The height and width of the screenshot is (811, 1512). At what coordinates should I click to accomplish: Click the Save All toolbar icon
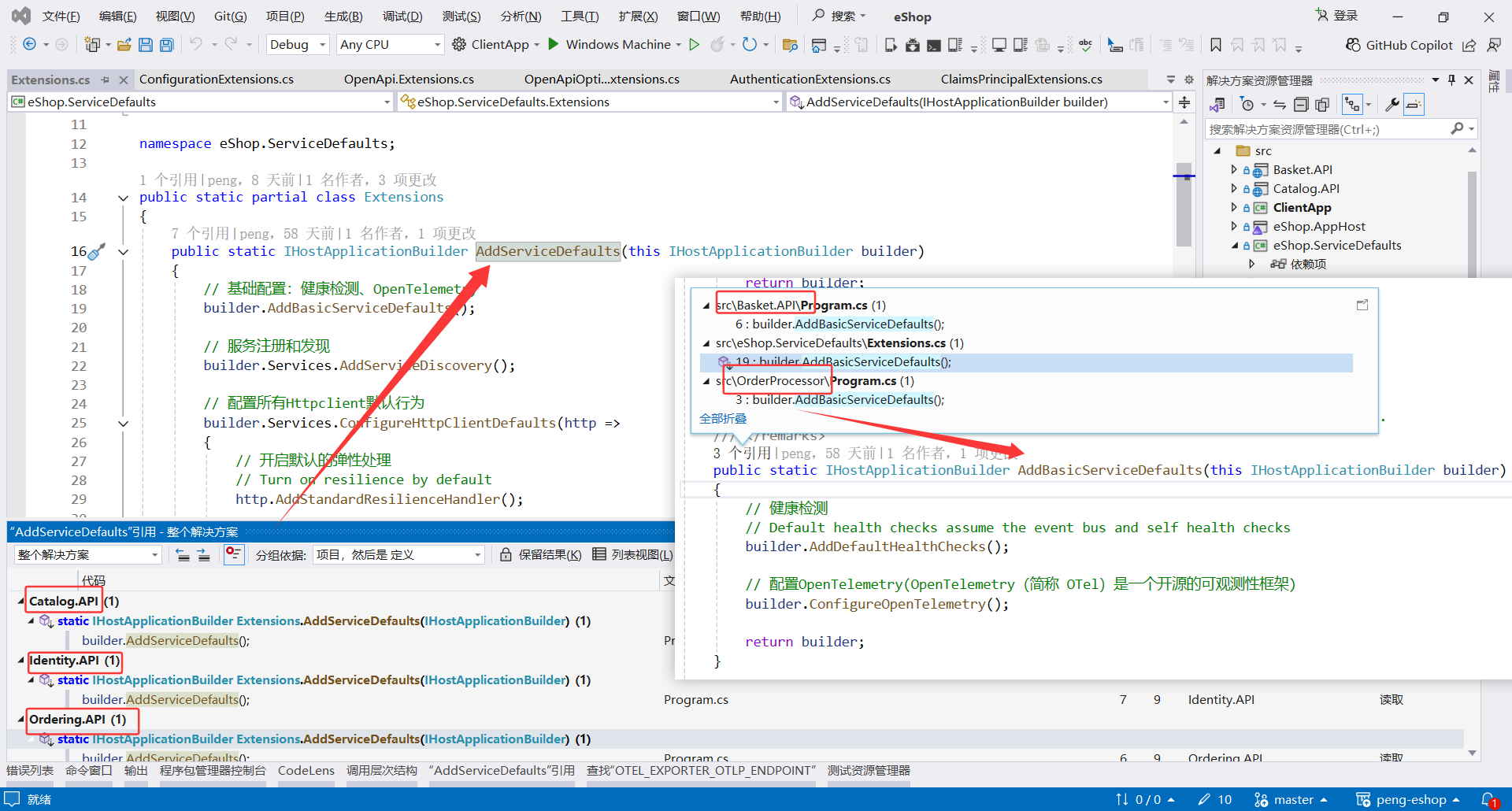tap(167, 45)
